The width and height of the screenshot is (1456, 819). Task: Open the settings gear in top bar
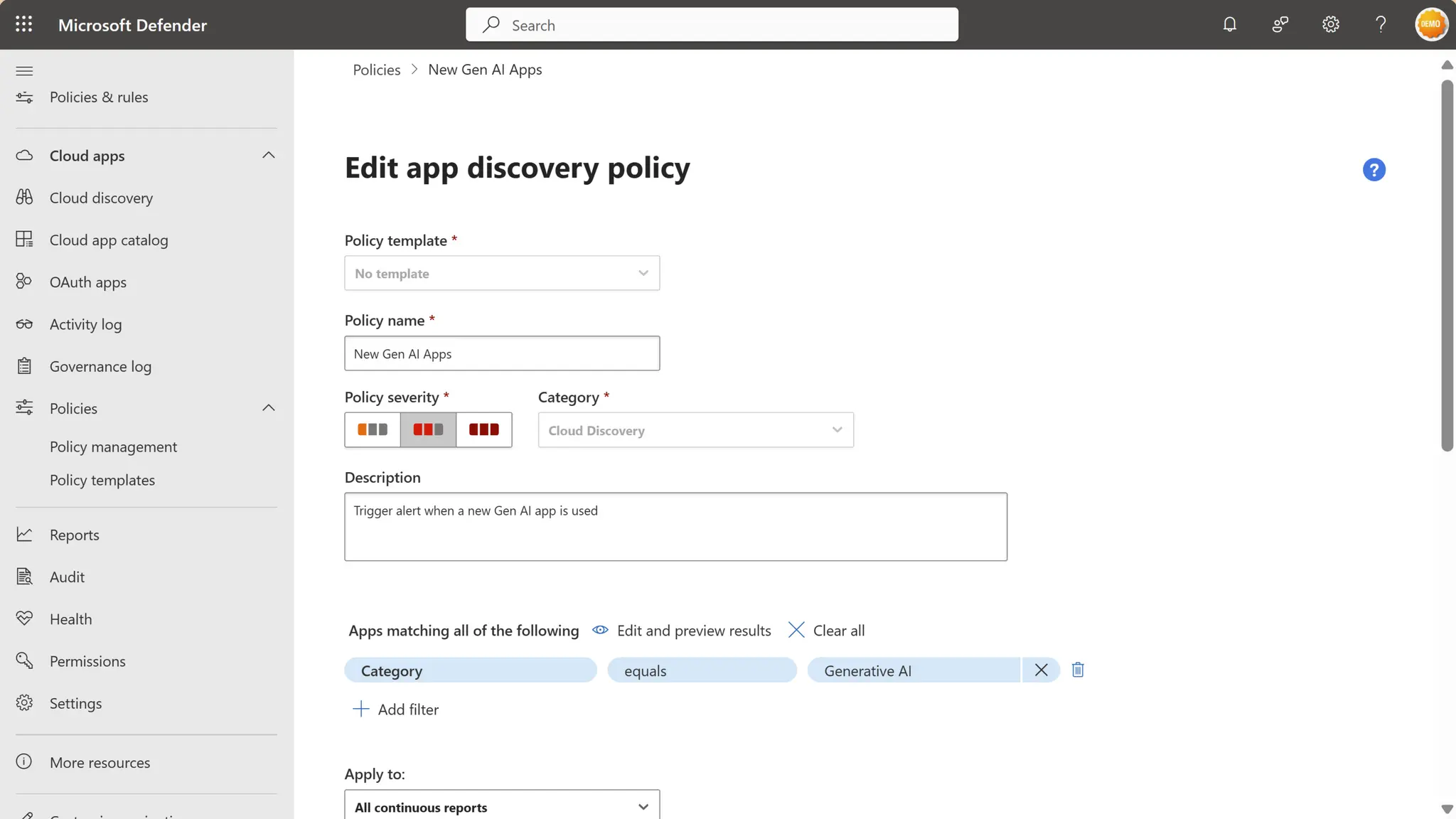click(x=1330, y=24)
